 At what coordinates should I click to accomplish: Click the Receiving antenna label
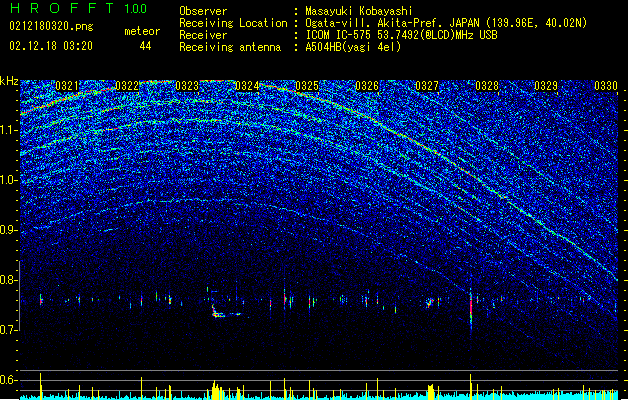(x=230, y=47)
